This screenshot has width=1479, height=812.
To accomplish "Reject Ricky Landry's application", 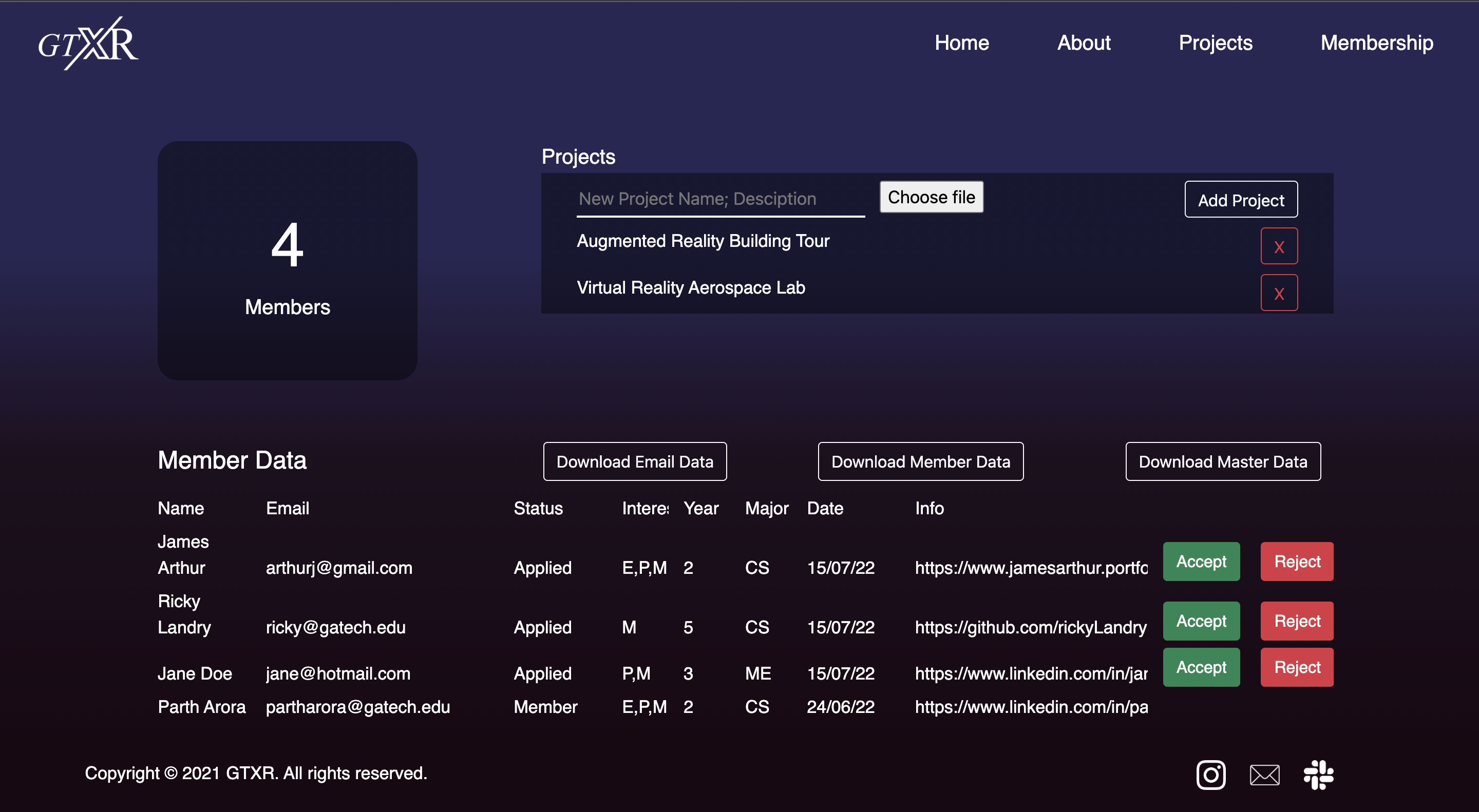I will tap(1296, 621).
